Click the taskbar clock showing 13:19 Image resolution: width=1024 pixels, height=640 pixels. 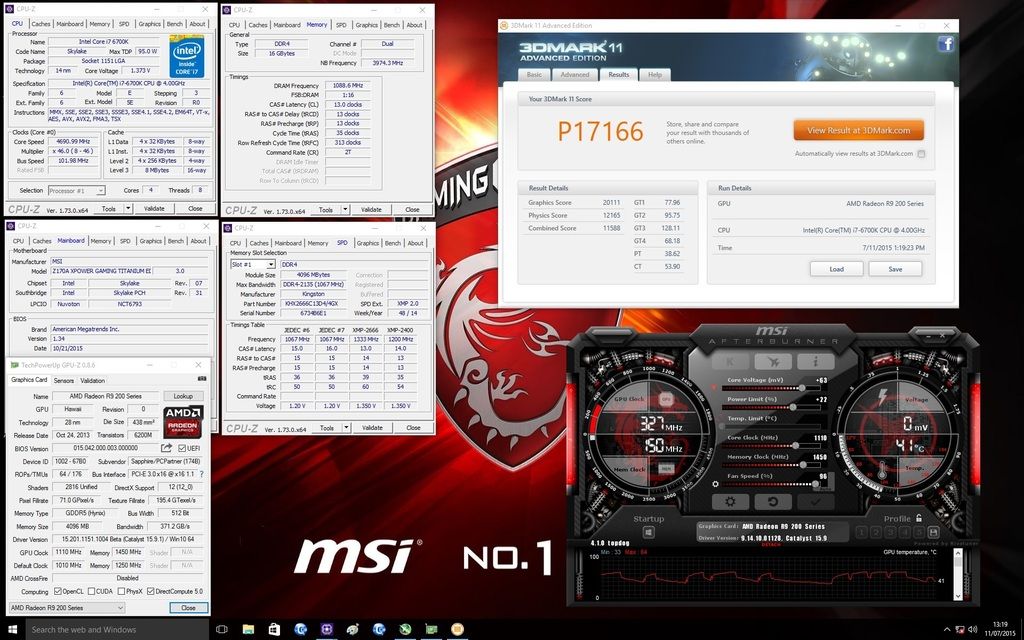pyautogui.click(x=999, y=630)
